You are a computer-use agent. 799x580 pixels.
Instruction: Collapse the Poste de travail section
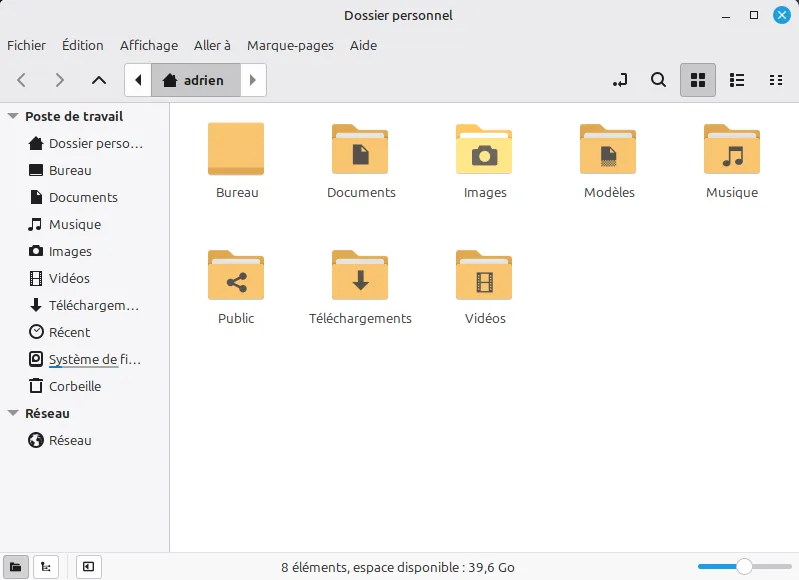pyautogui.click(x=13, y=116)
